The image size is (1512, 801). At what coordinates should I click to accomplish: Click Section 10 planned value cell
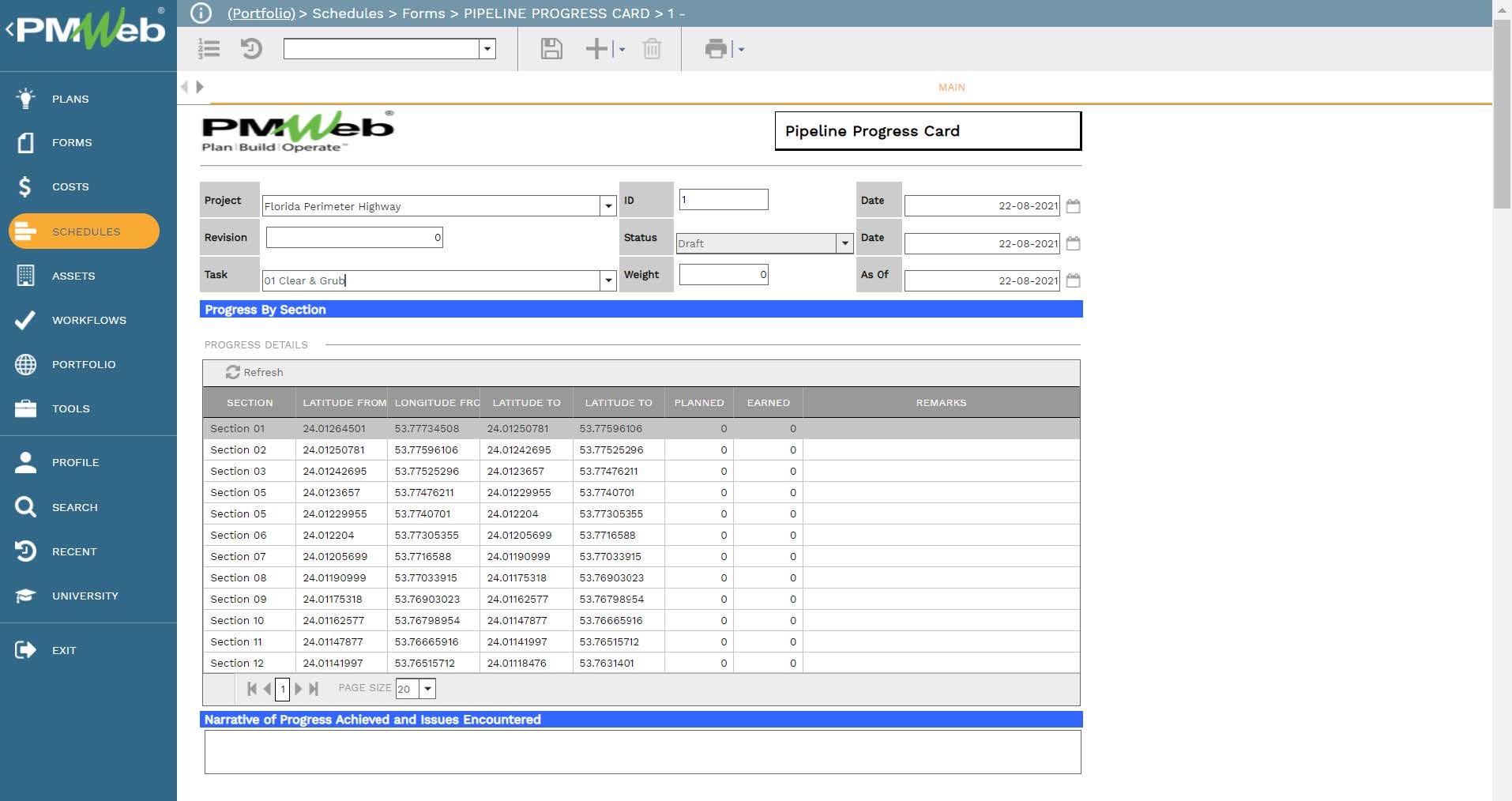pyautogui.click(x=699, y=620)
